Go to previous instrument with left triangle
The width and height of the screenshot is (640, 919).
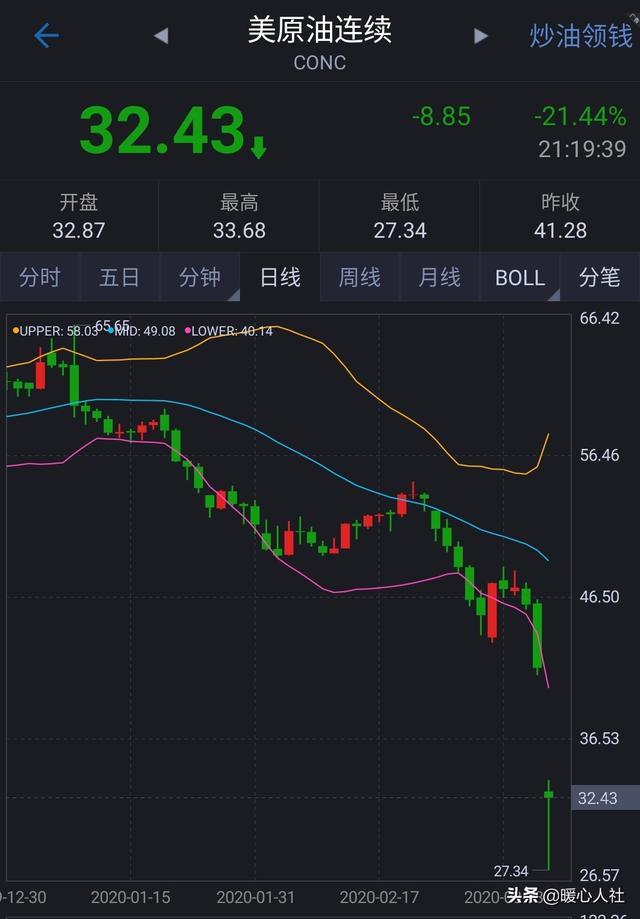tap(161, 36)
